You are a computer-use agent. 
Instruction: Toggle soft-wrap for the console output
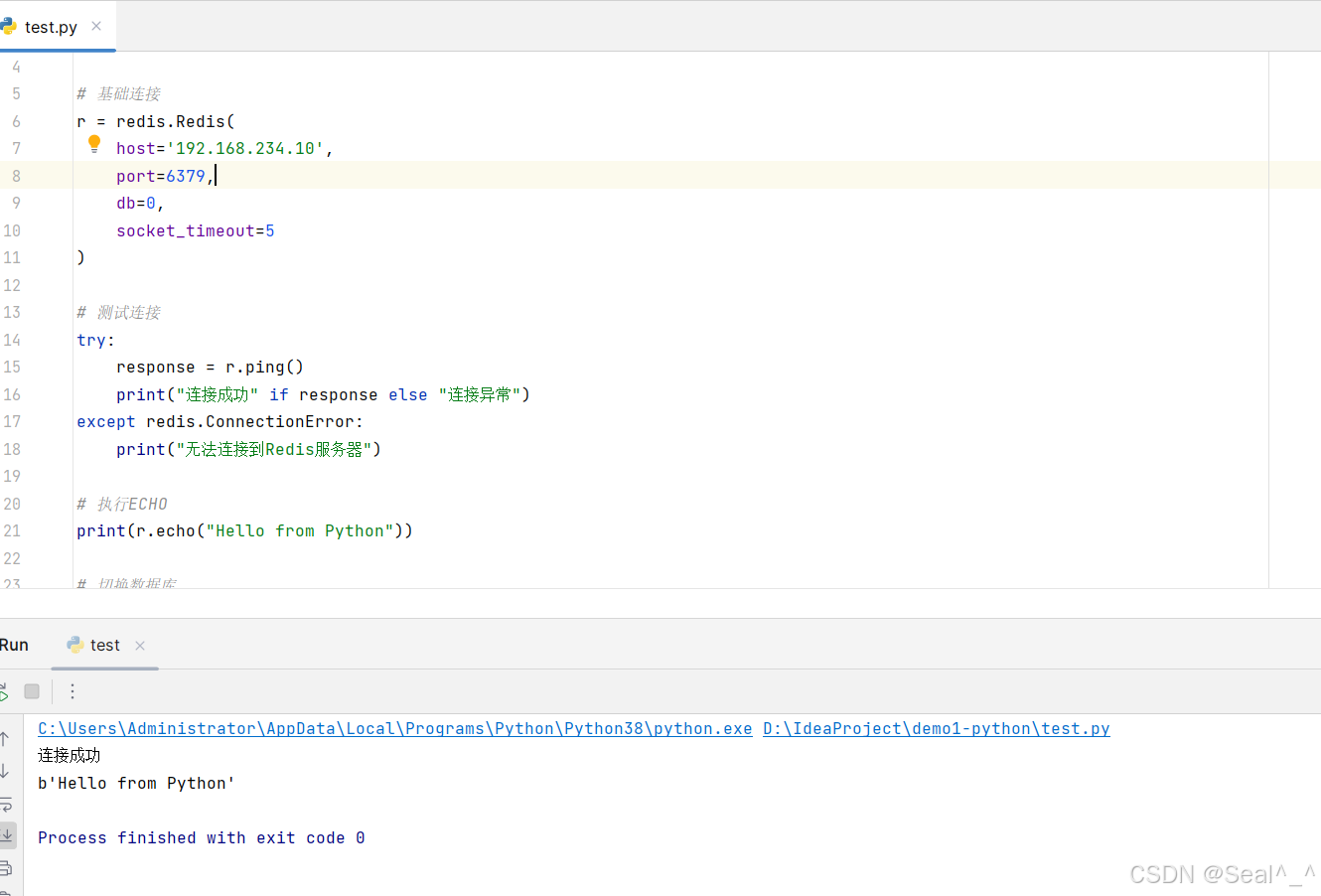pos(7,805)
